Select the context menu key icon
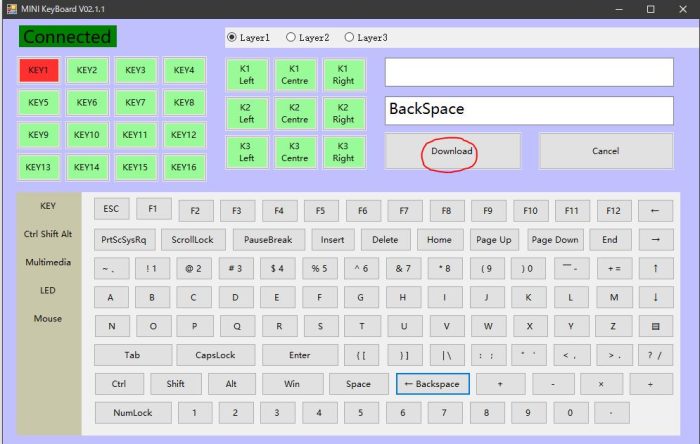Image resolution: width=700 pixels, height=444 pixels. click(x=655, y=326)
